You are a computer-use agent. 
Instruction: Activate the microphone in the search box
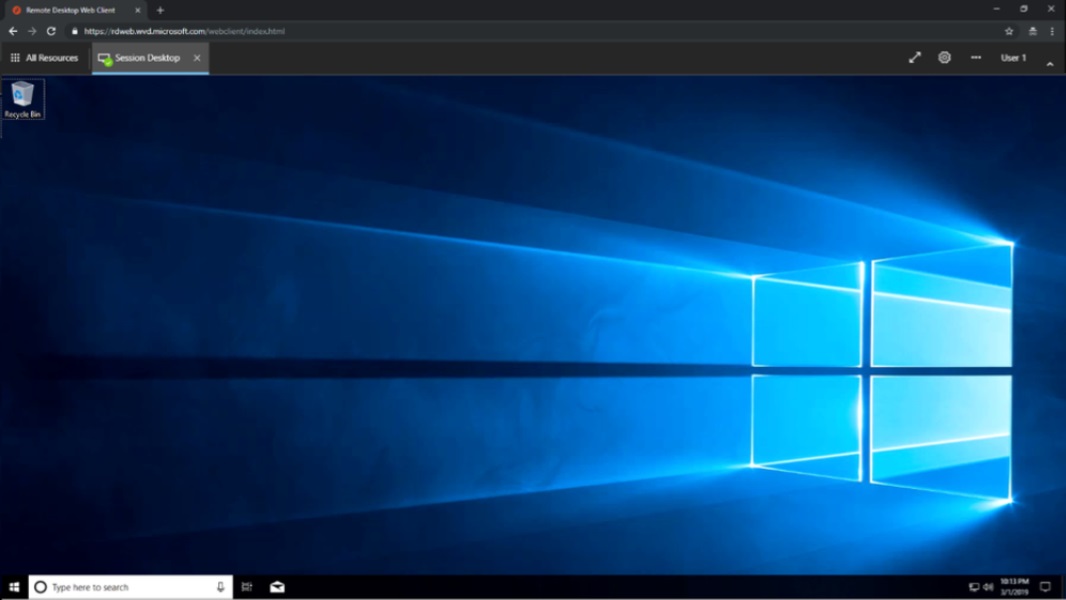coord(220,587)
